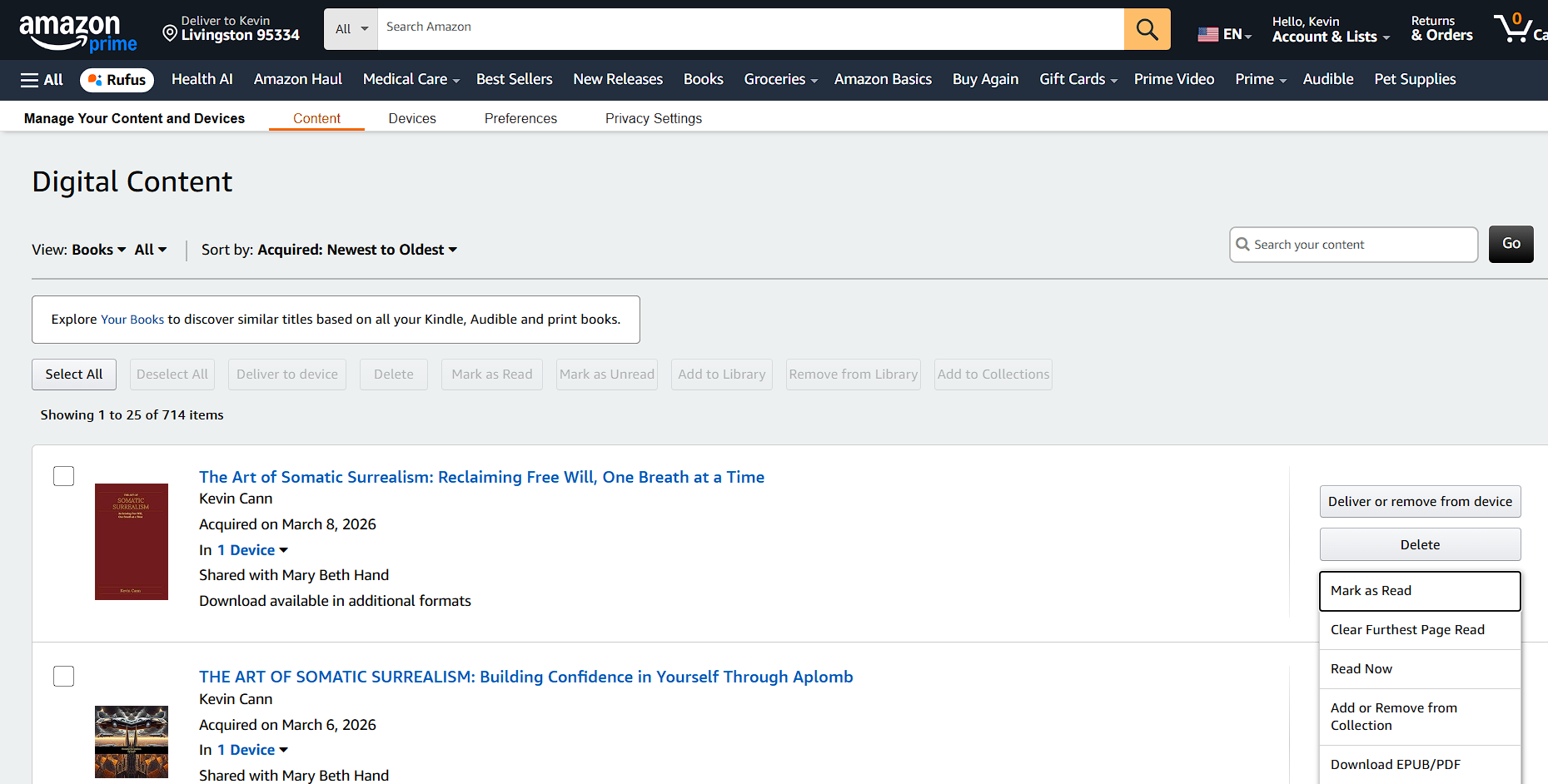The width and height of the screenshot is (1548, 784).
Task: Launch the Rufus assistant
Action: [x=117, y=80]
